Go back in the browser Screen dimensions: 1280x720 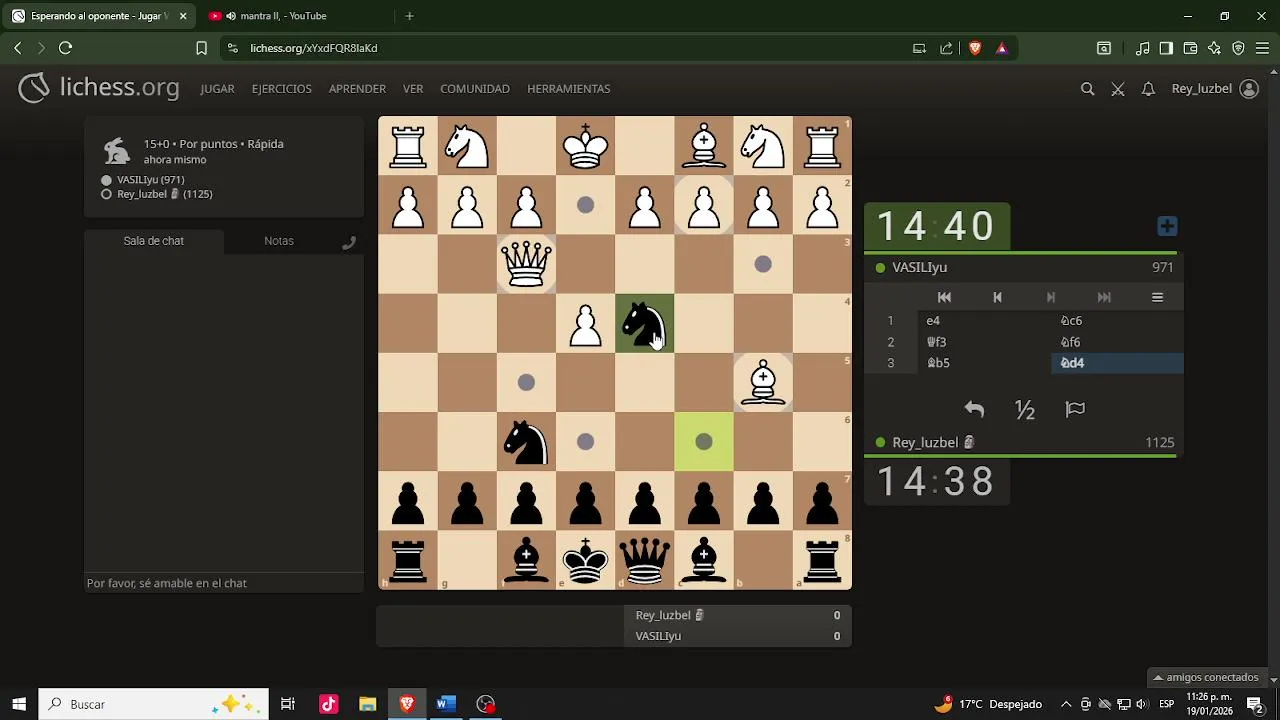click(18, 48)
